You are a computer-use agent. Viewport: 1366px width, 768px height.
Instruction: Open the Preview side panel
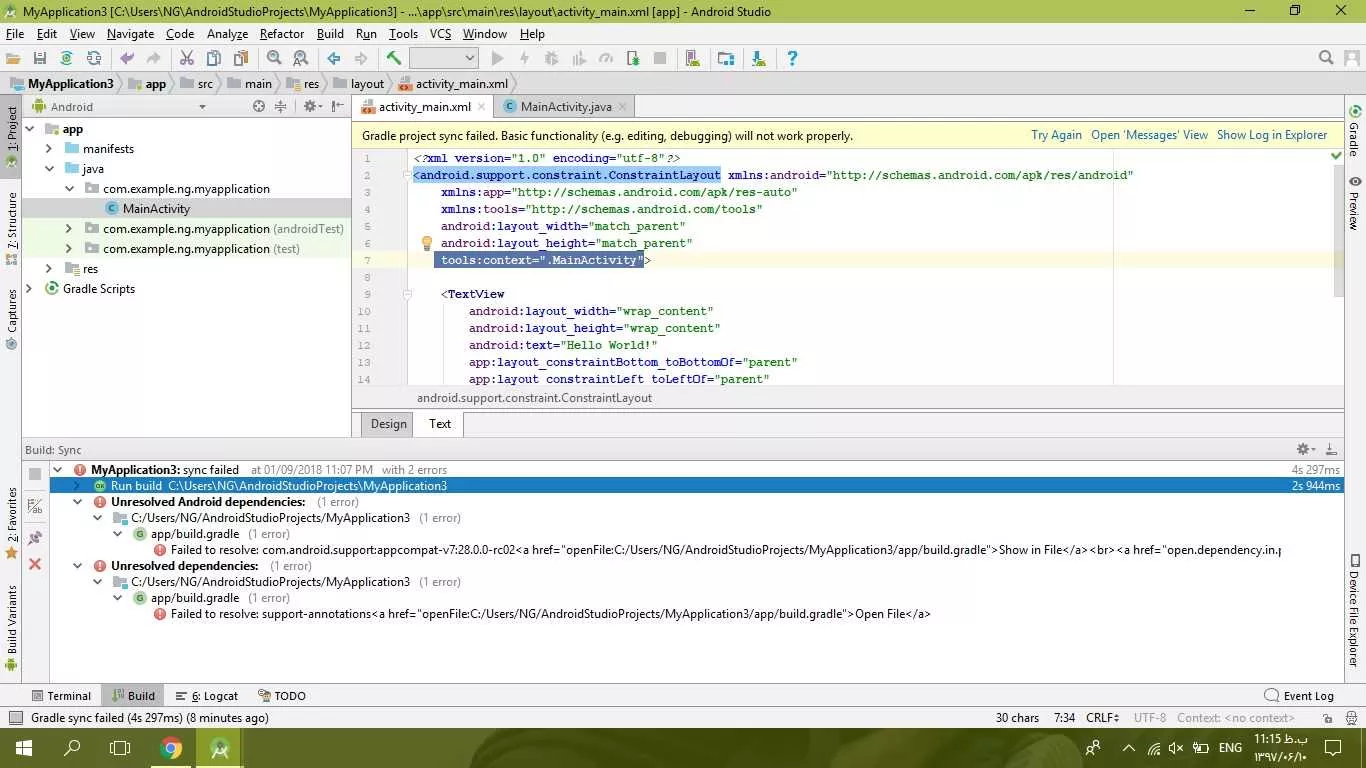coord(1354,203)
